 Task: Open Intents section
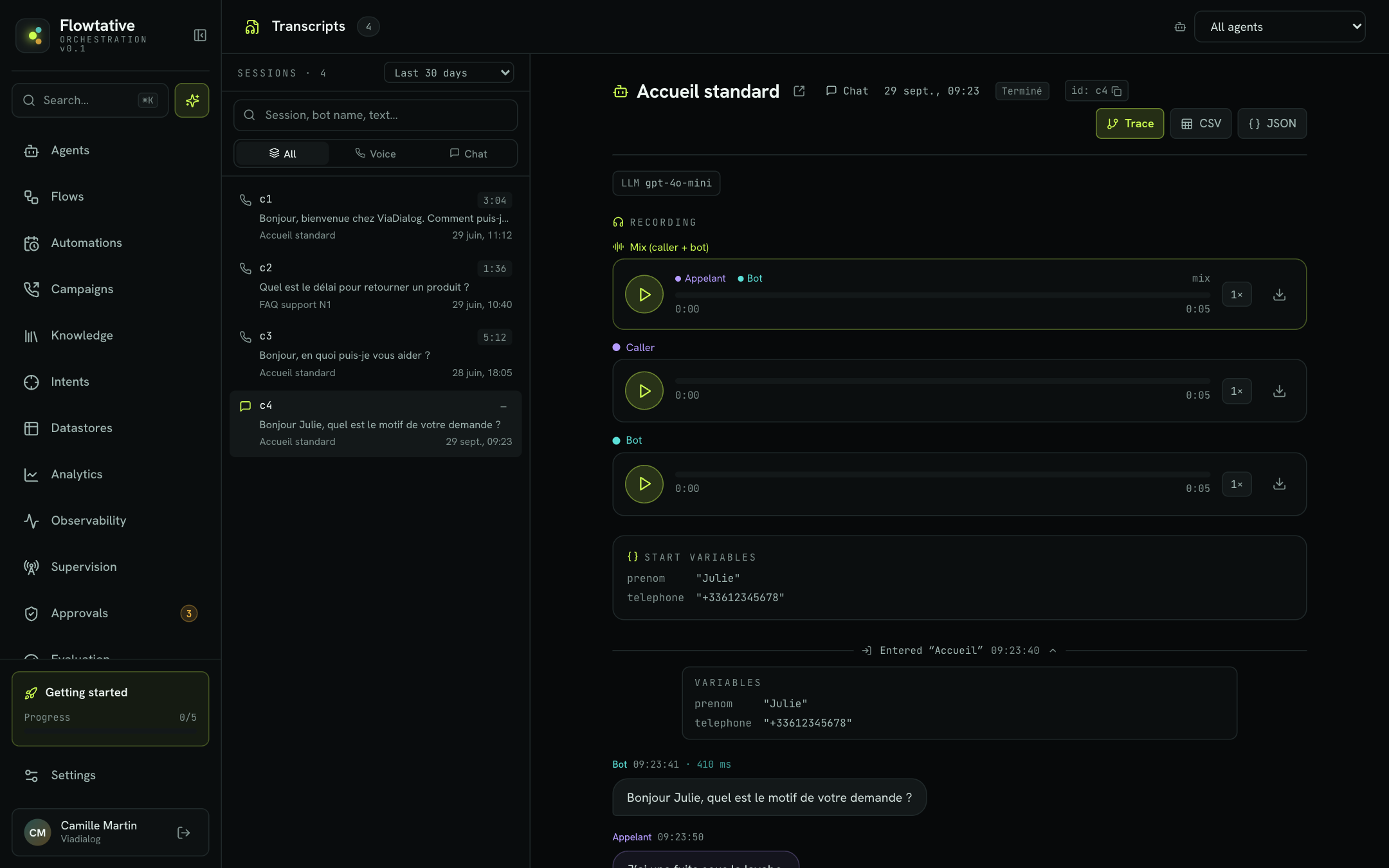111,382
